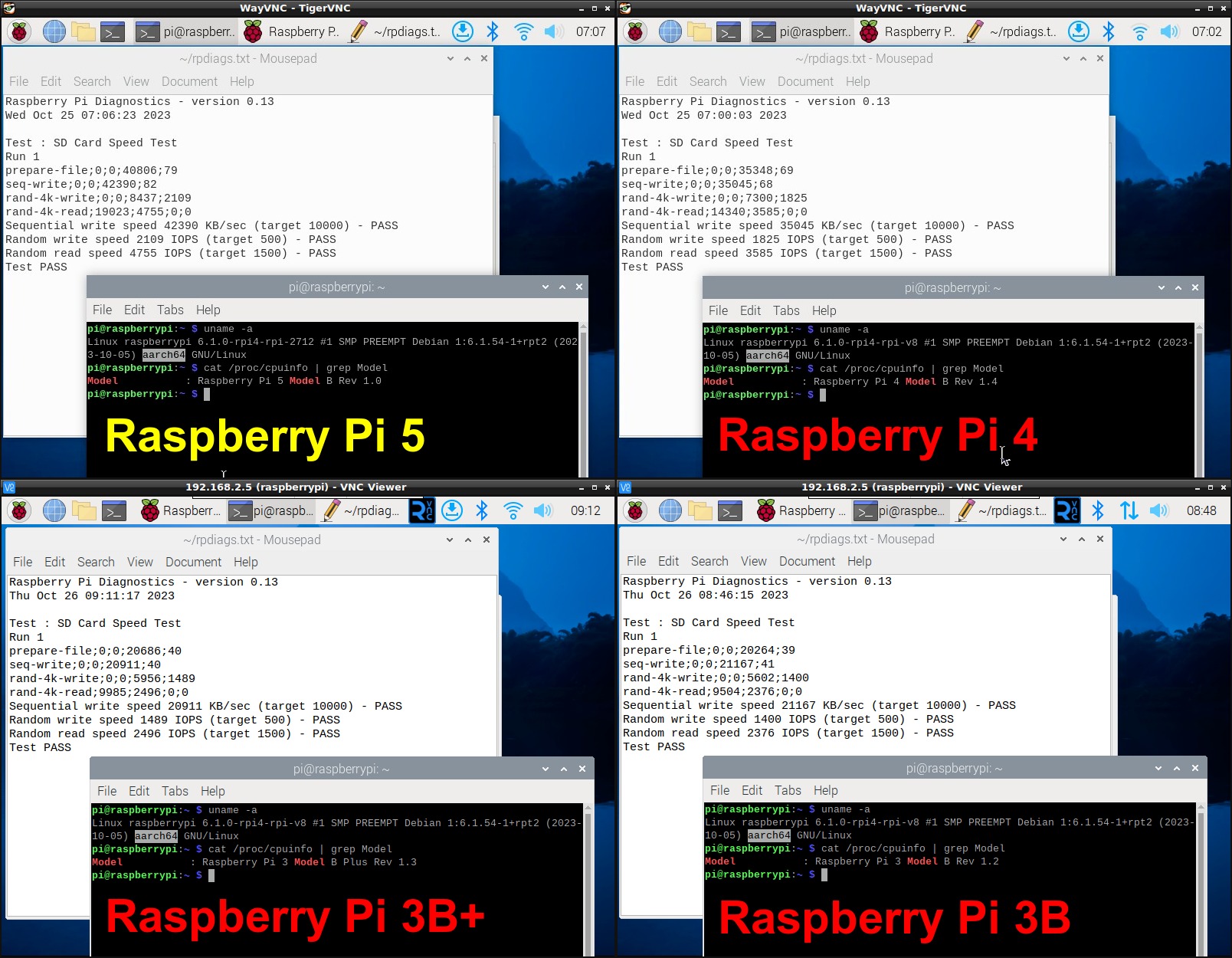Switch to Raspberry P.. task button in Pi 5 panel
The height and width of the screenshot is (958, 1232).
pos(291,31)
